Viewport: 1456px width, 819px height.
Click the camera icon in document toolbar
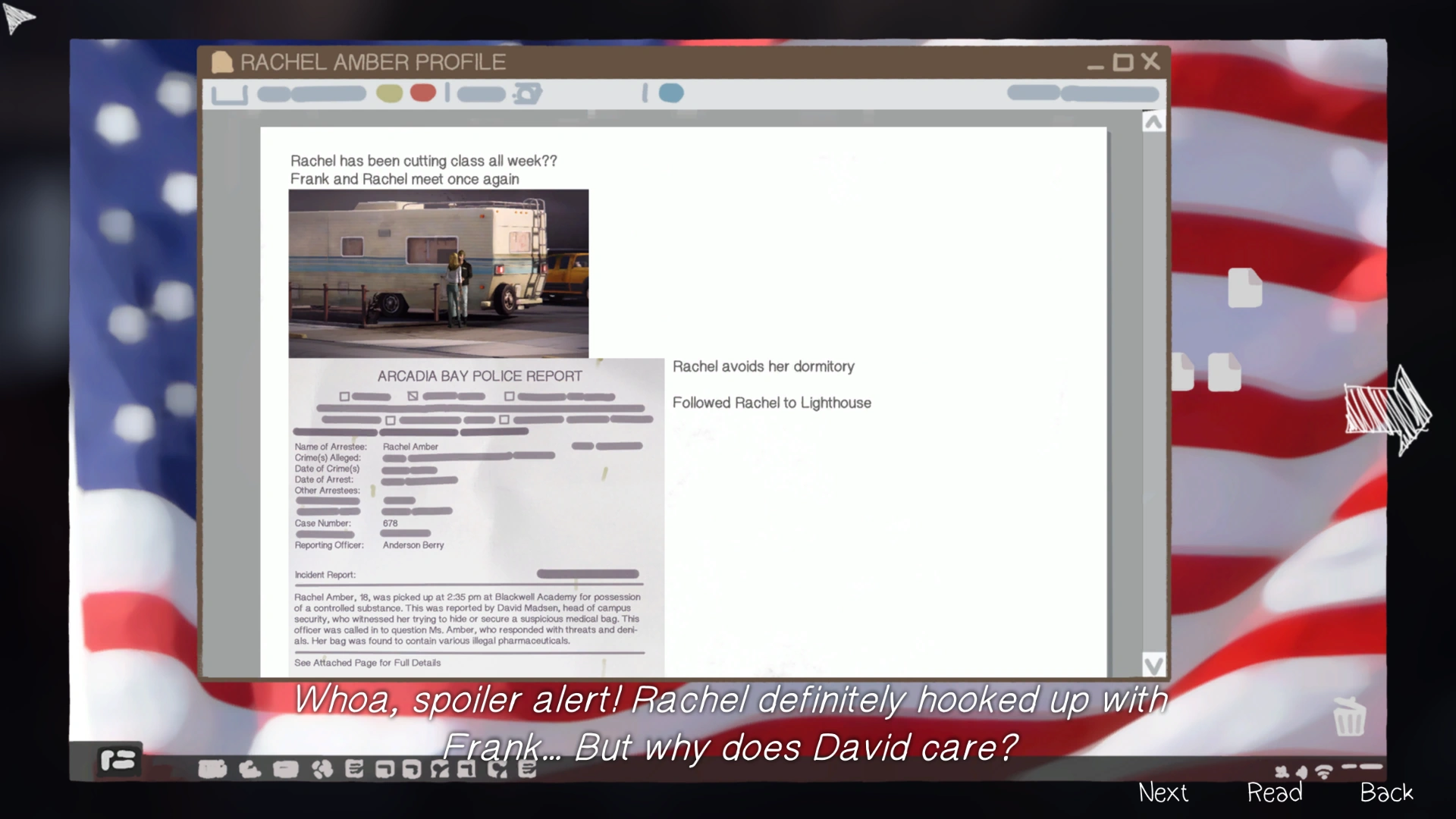[528, 93]
